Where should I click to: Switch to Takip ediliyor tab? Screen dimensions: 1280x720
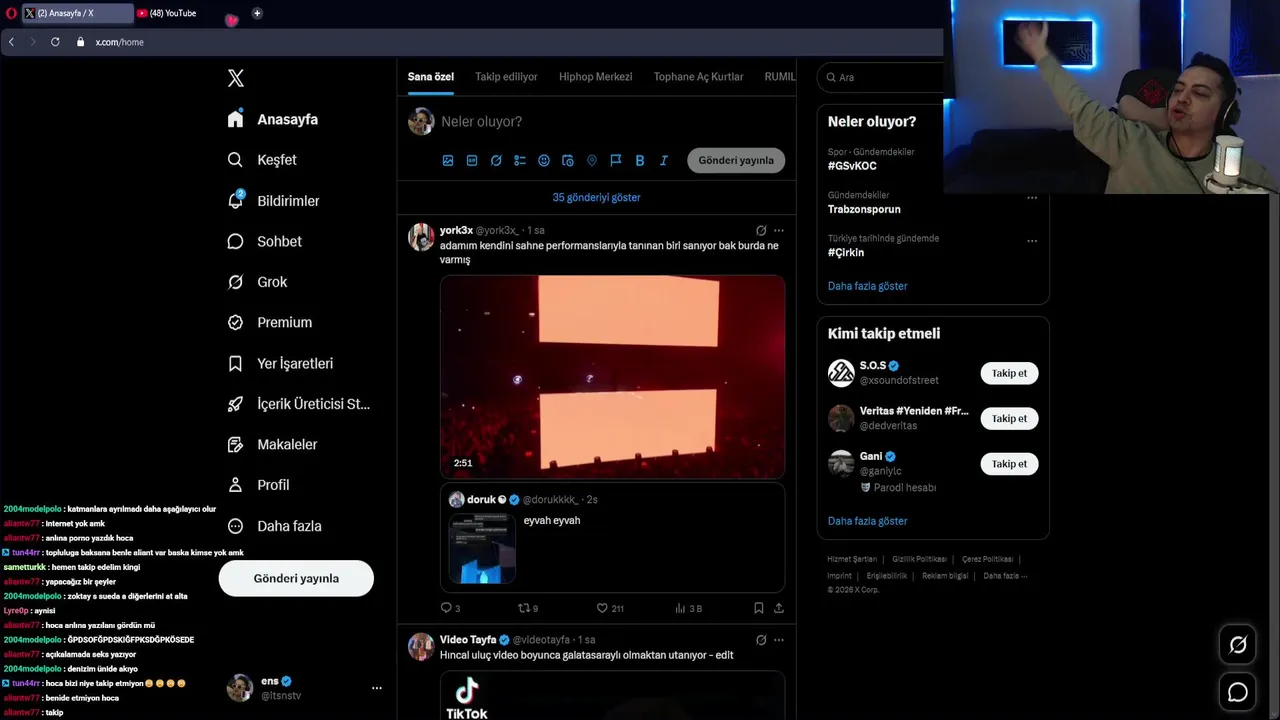506,77
